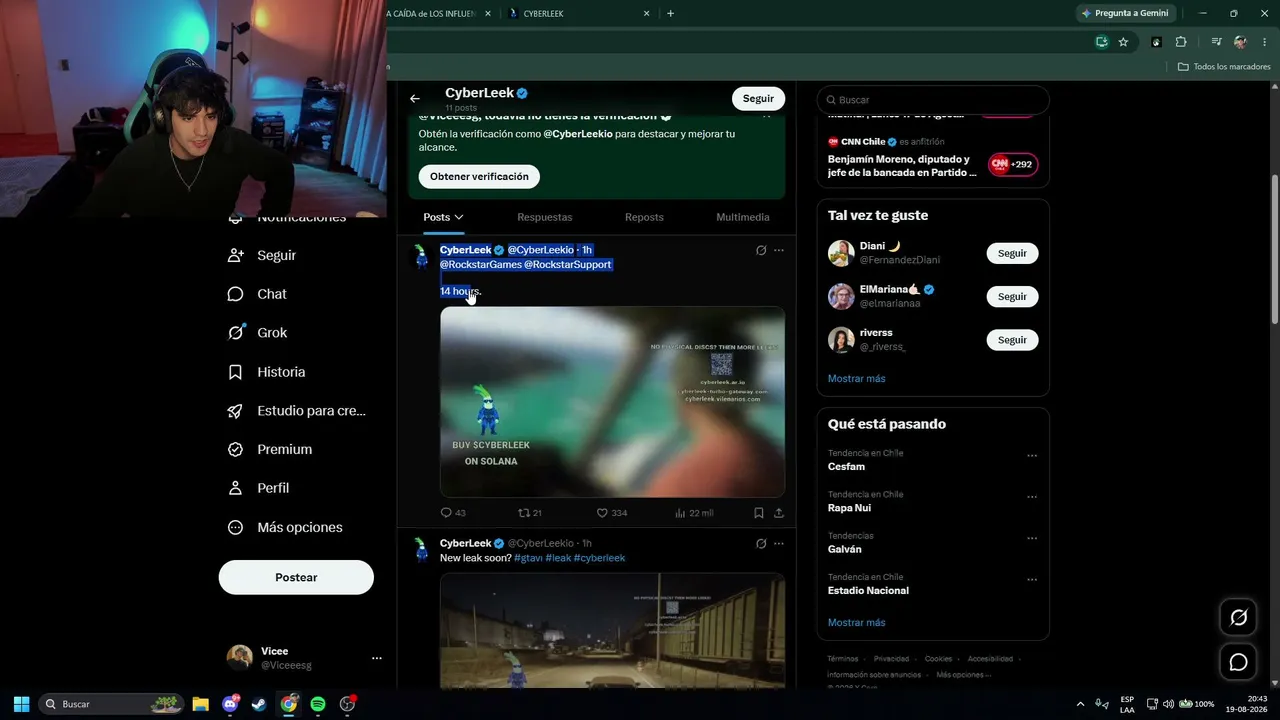Open the browser Extensions puzzle icon

[x=1181, y=42]
